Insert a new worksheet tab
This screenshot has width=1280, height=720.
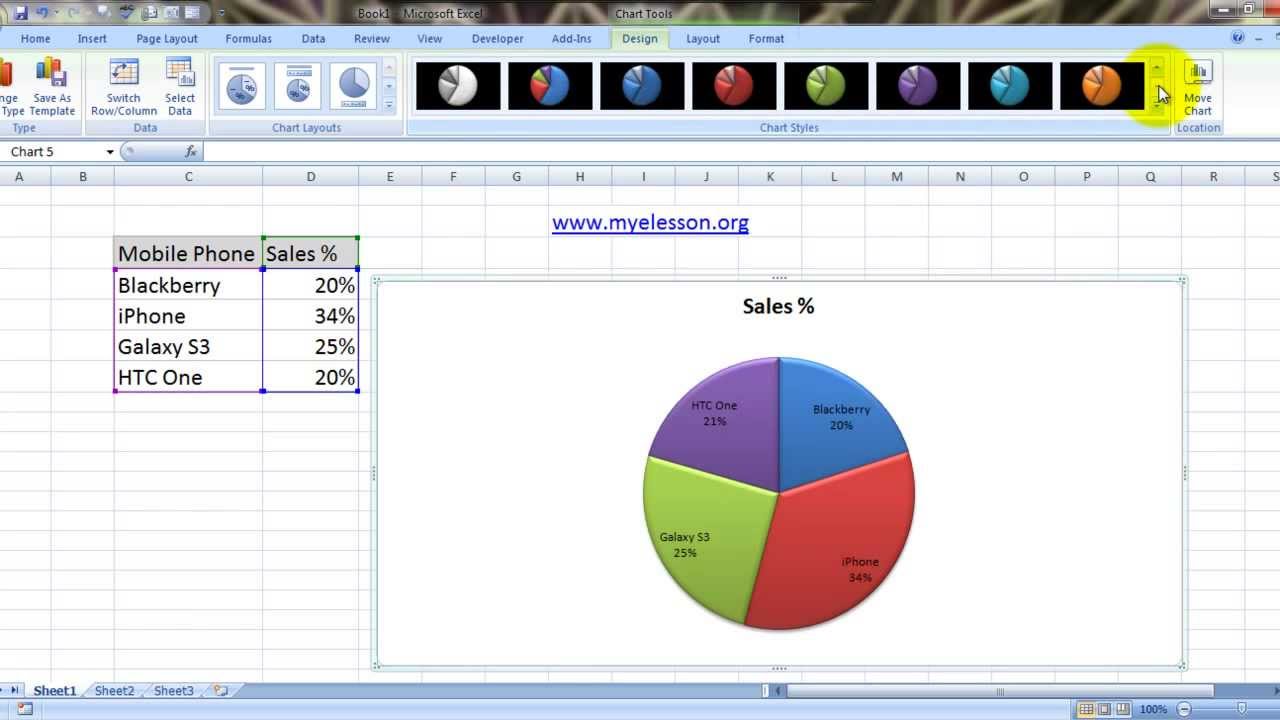point(221,691)
